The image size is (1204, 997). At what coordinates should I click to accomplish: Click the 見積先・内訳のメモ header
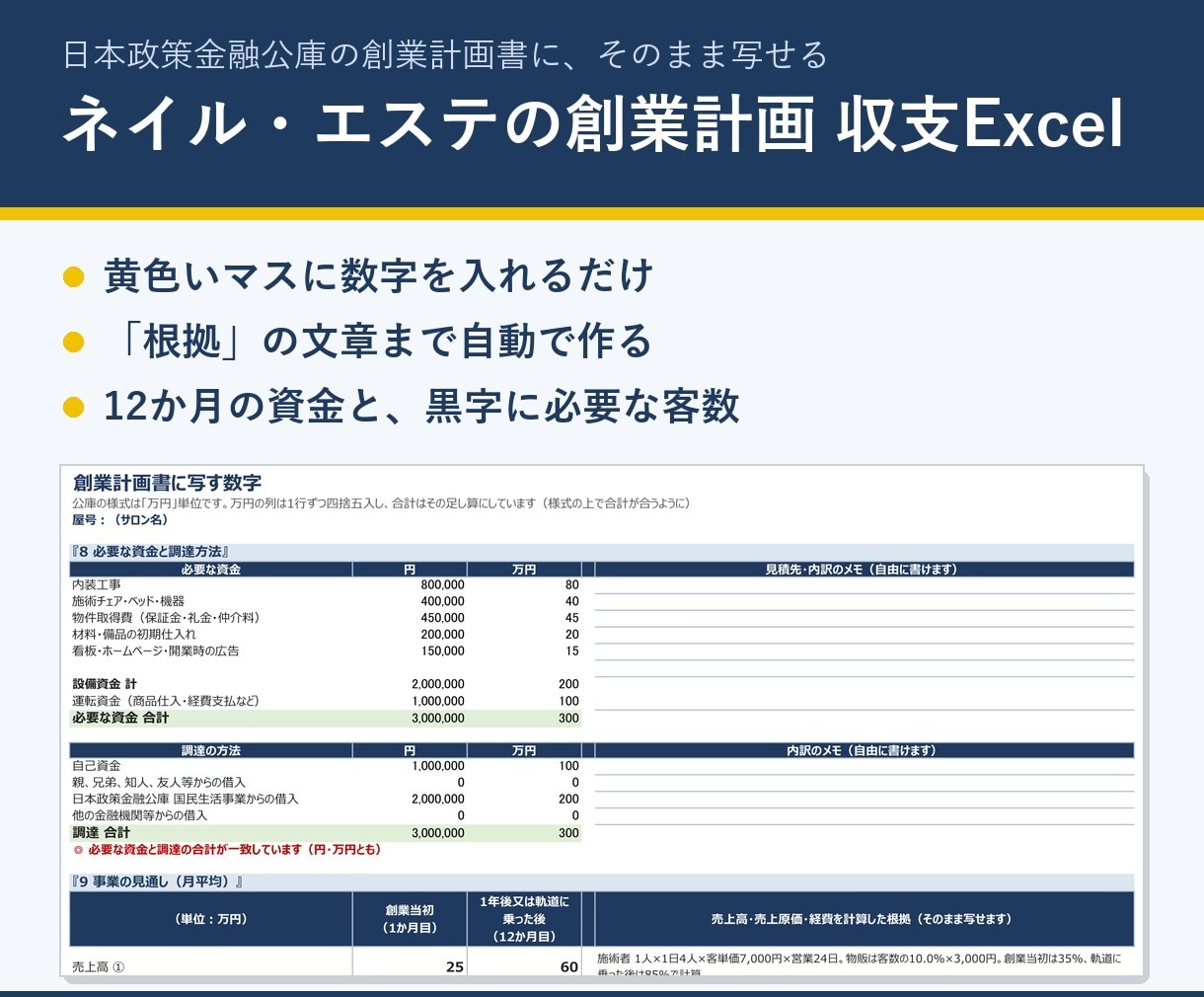pos(865,570)
